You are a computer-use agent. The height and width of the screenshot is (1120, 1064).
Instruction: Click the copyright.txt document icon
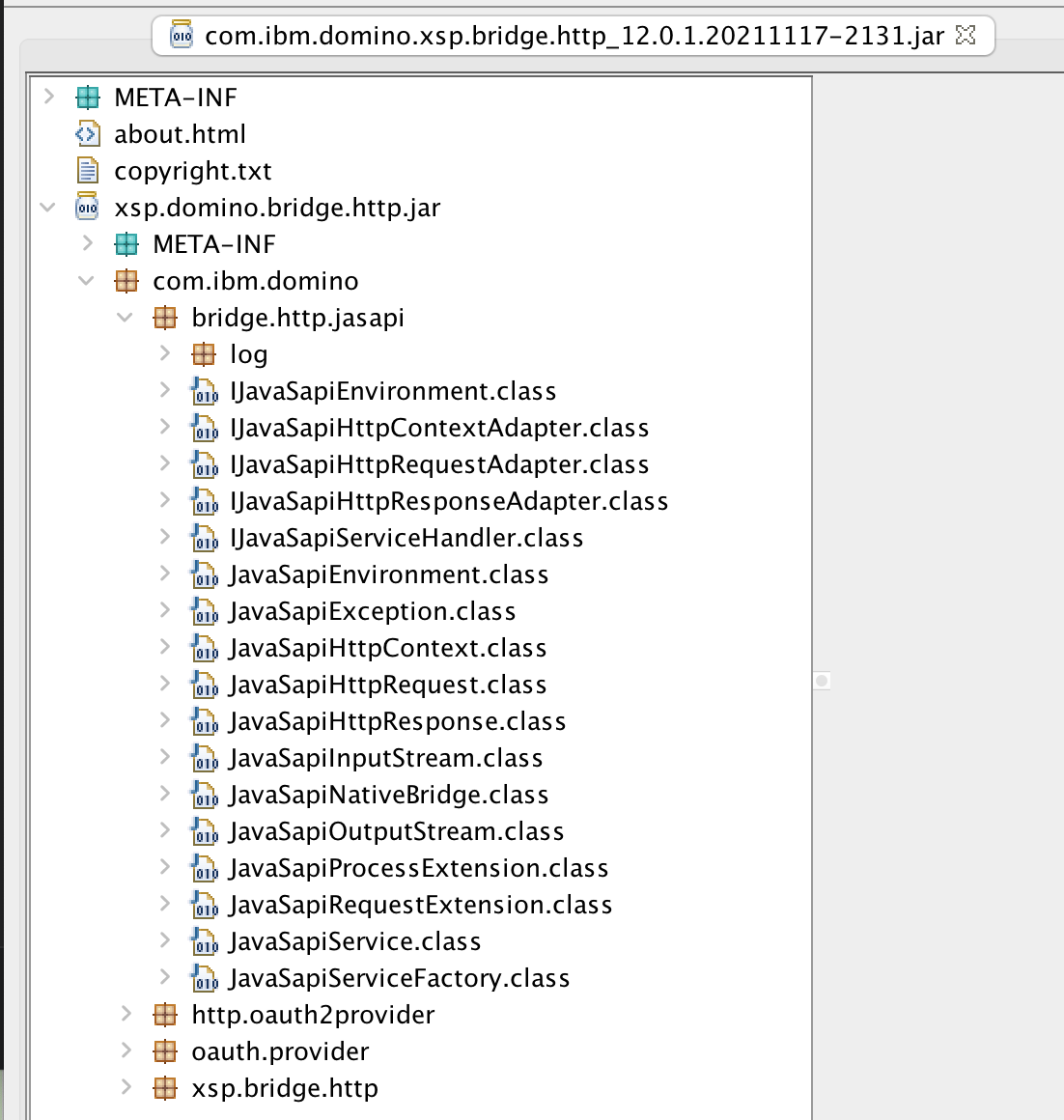[88, 171]
